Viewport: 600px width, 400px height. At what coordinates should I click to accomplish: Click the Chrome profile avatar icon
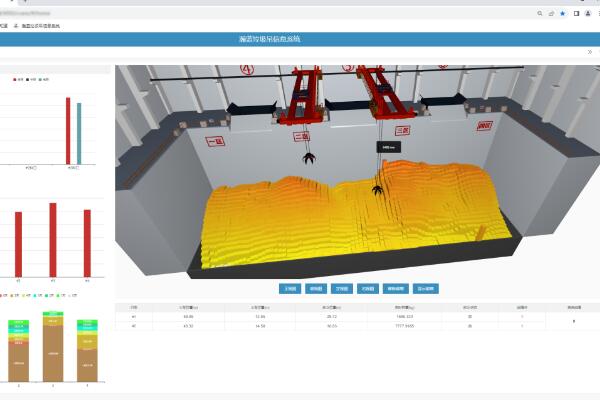click(586, 14)
